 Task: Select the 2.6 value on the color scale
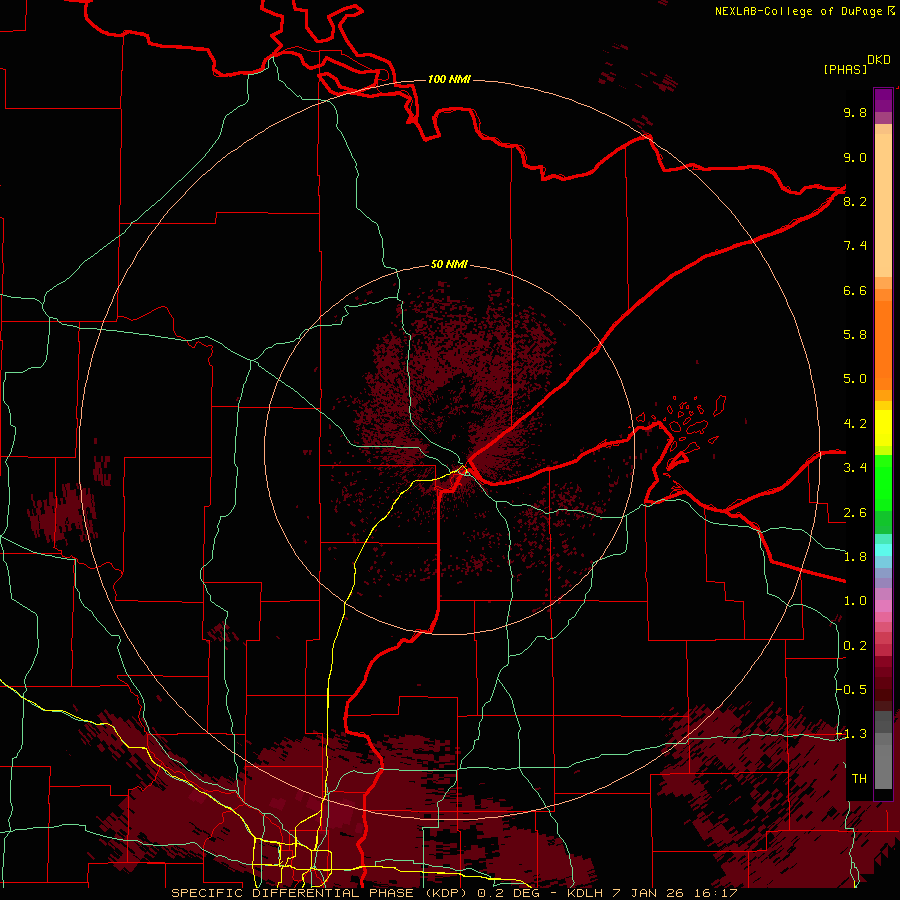[855, 513]
